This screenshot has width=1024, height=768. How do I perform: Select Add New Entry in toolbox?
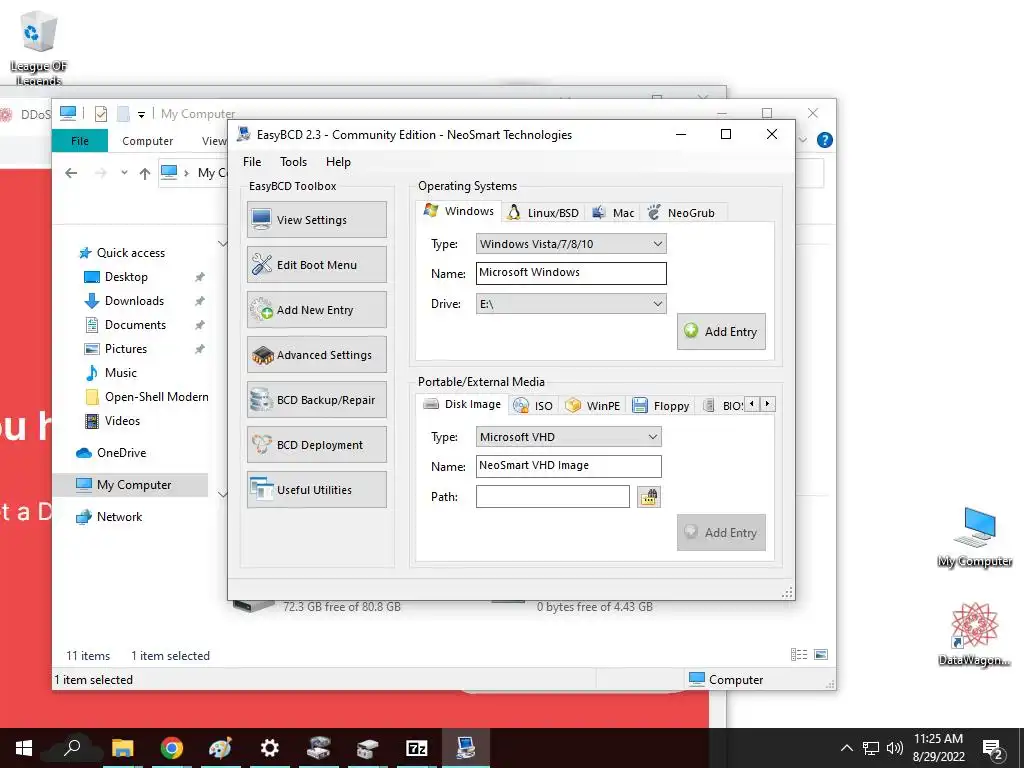point(317,310)
